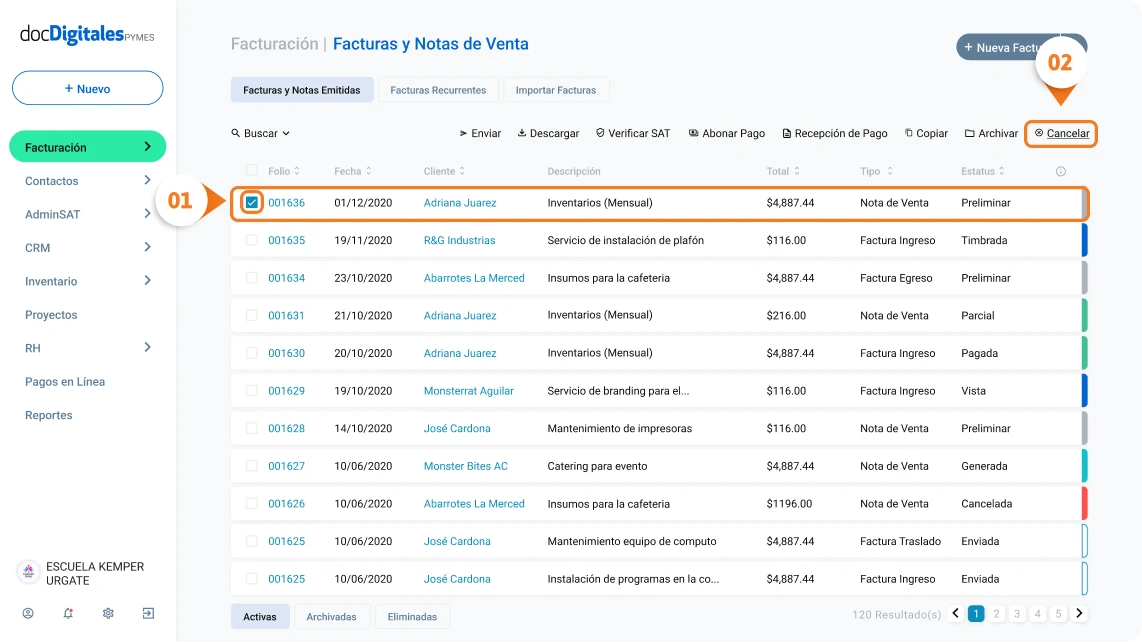Check the checkbox for folio 001635
This screenshot has width=1142, height=642.
point(251,240)
